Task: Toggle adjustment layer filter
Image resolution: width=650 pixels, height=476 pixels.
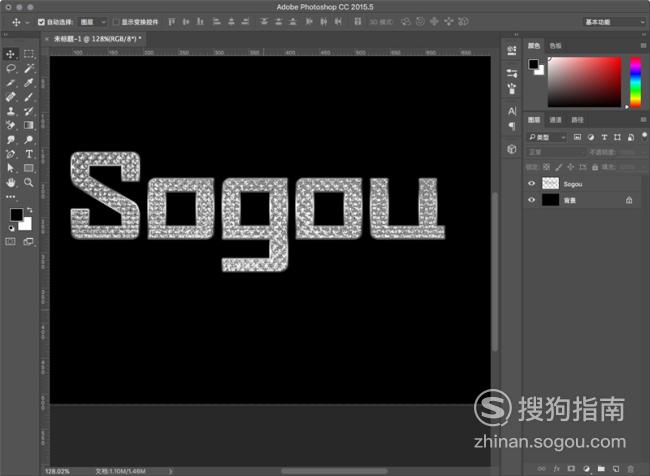Action: 591,137
